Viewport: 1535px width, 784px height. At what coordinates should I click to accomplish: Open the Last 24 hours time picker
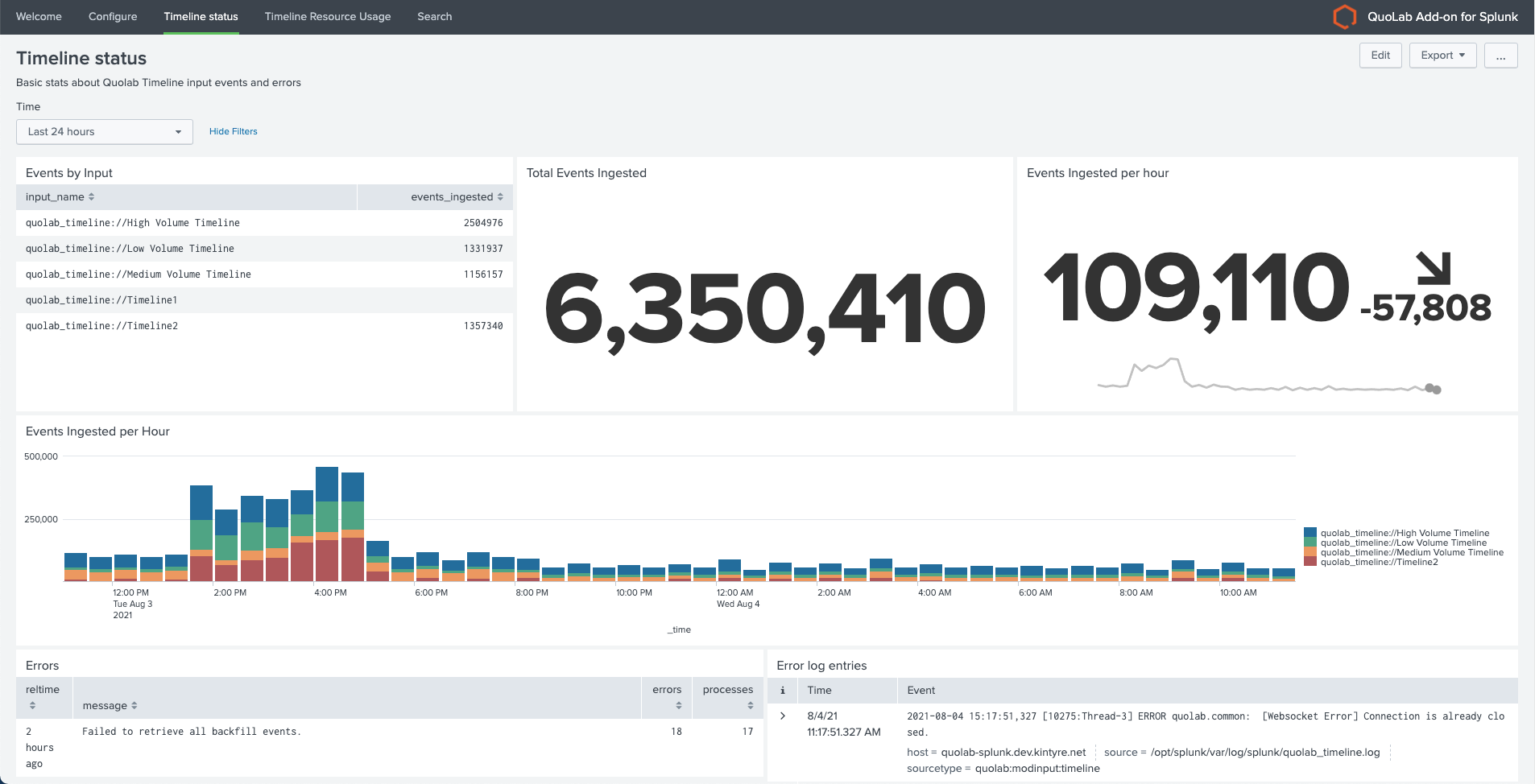pos(105,132)
